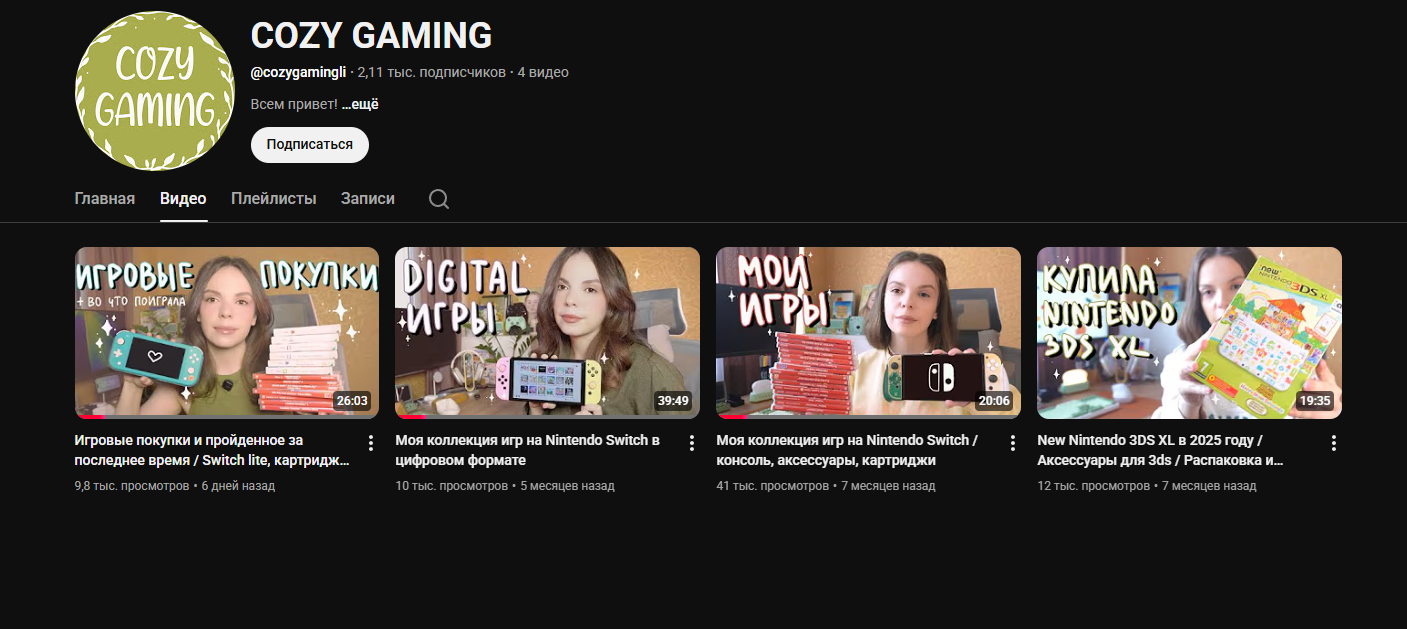Open three-dot menu for New Nintendo 3DS XL video
This screenshot has height=629, width=1407.
tap(1333, 443)
